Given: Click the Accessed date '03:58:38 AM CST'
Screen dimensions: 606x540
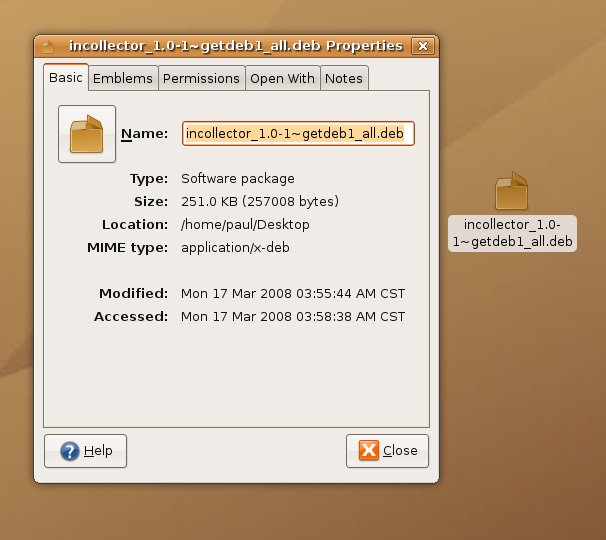Looking at the screenshot, I should [351, 317].
